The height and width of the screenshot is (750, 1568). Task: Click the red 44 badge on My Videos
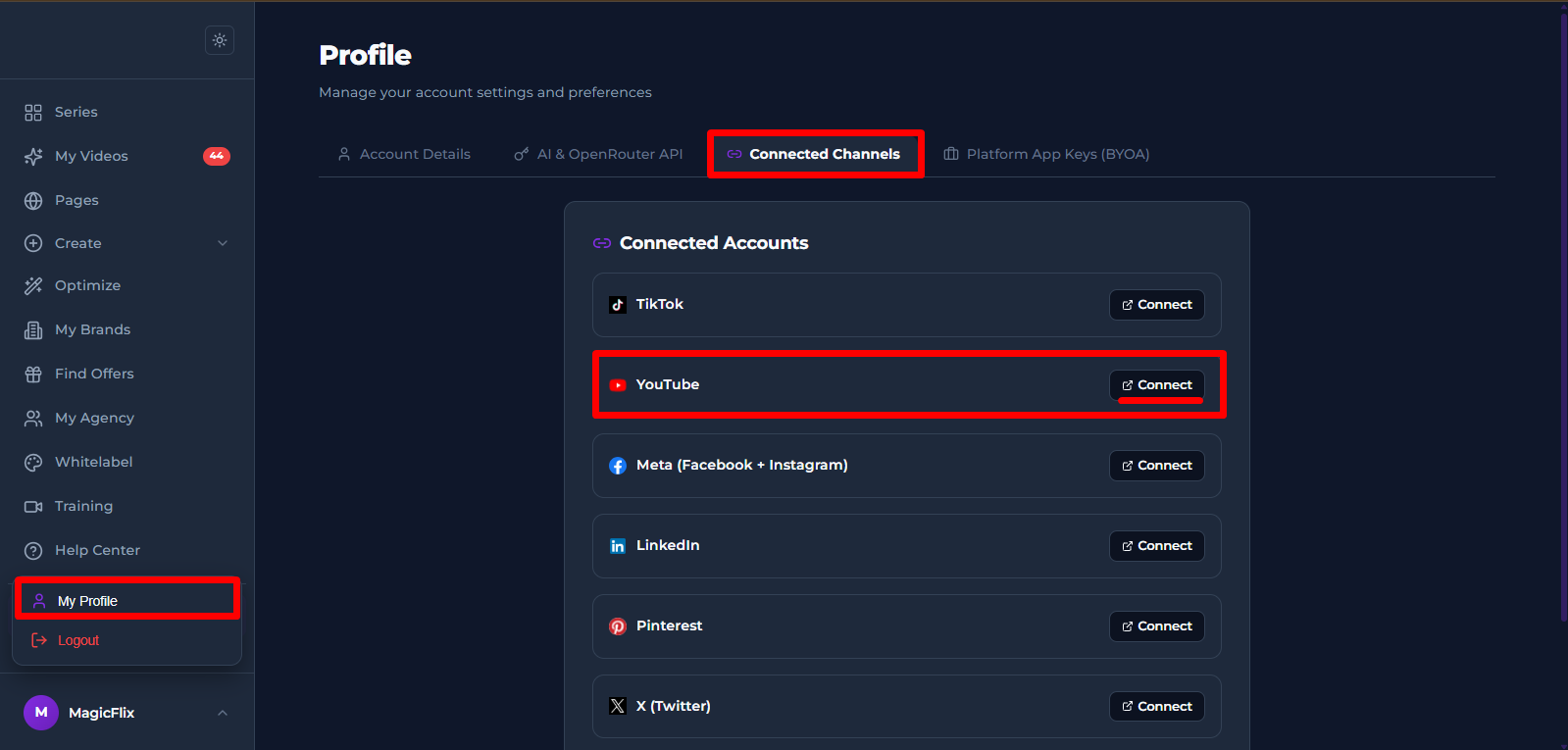(x=217, y=156)
